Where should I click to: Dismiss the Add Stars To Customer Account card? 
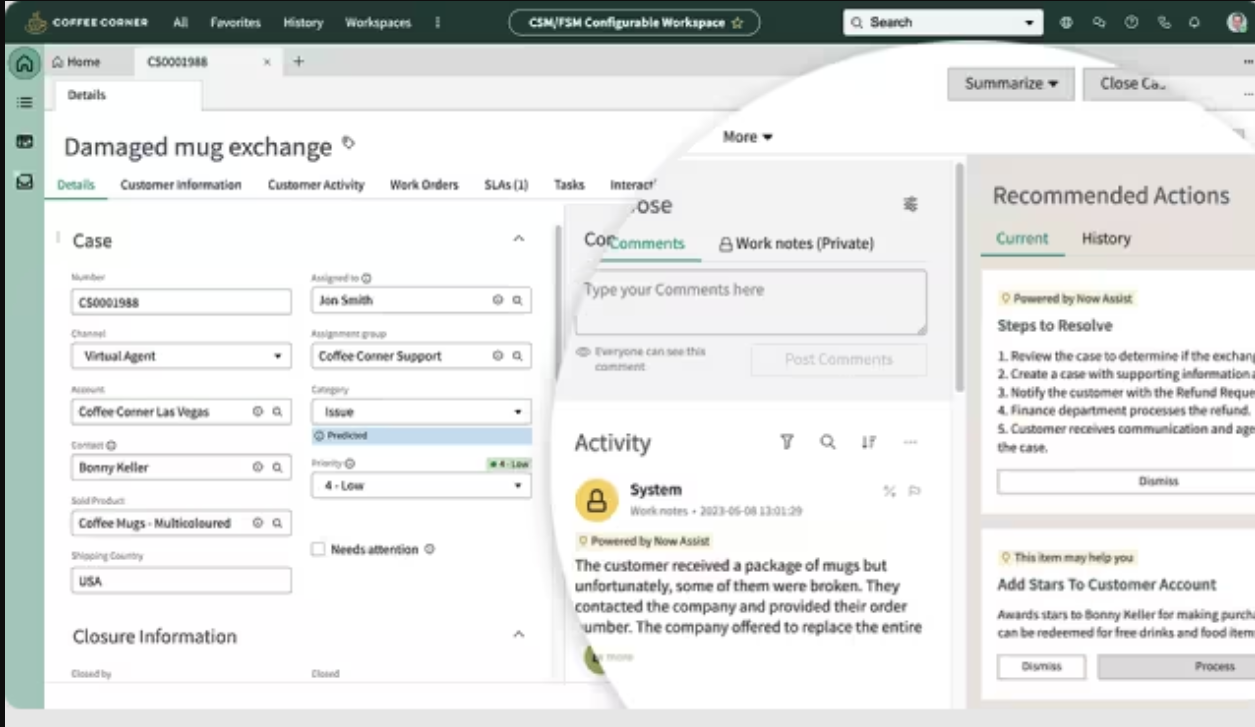point(1041,667)
